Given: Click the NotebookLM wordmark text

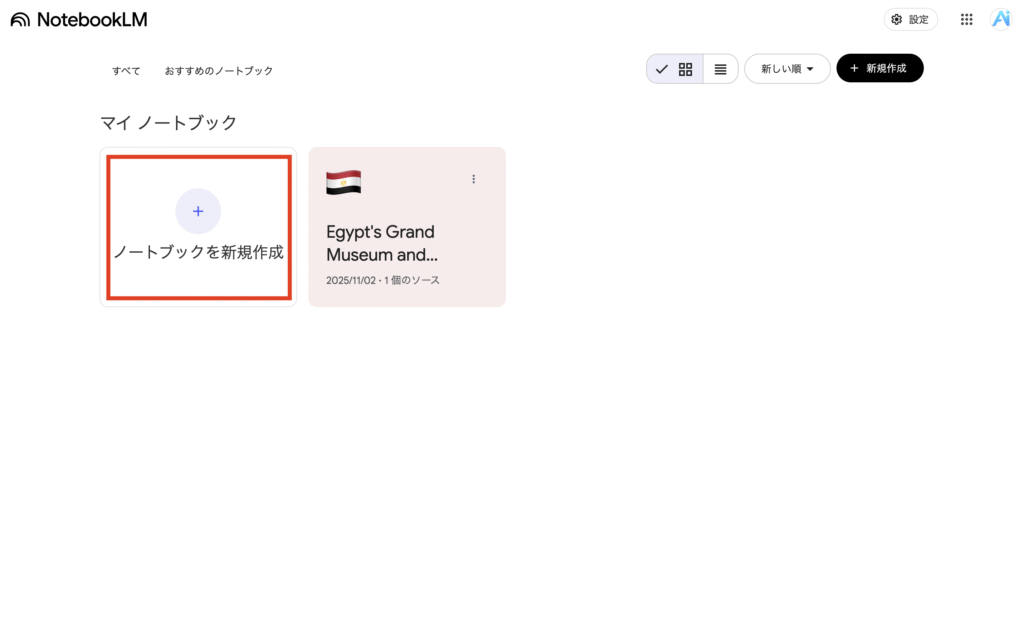Looking at the screenshot, I should [91, 19].
